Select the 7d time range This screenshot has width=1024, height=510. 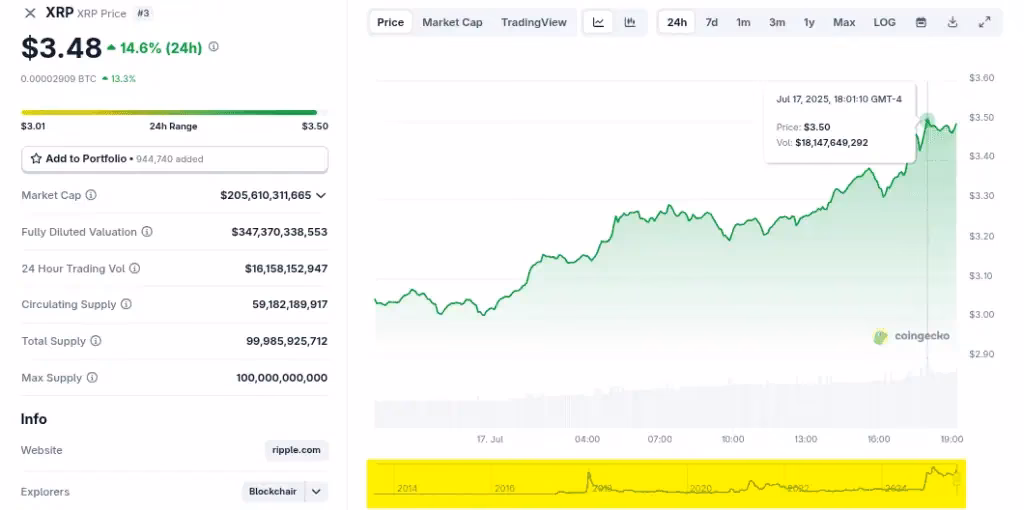coord(711,22)
